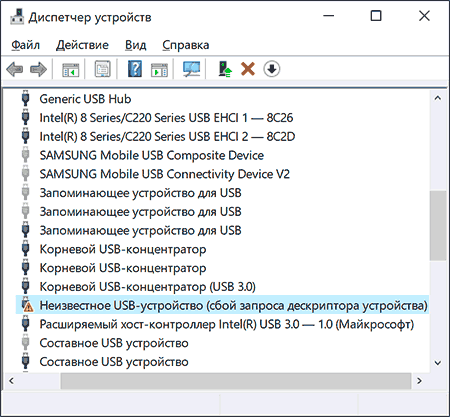Open the Вид menu

coord(135,45)
